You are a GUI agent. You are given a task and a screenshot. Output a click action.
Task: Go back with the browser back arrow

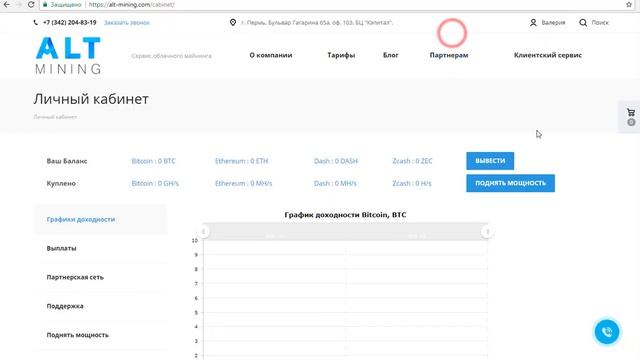point(7,4)
